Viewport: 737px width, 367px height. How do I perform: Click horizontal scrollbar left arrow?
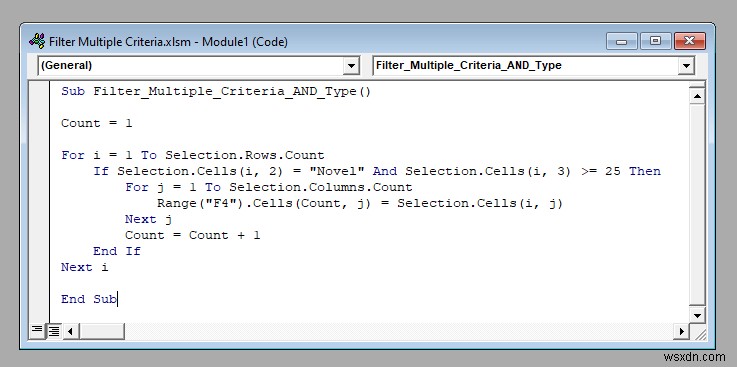pyautogui.click(x=71, y=331)
